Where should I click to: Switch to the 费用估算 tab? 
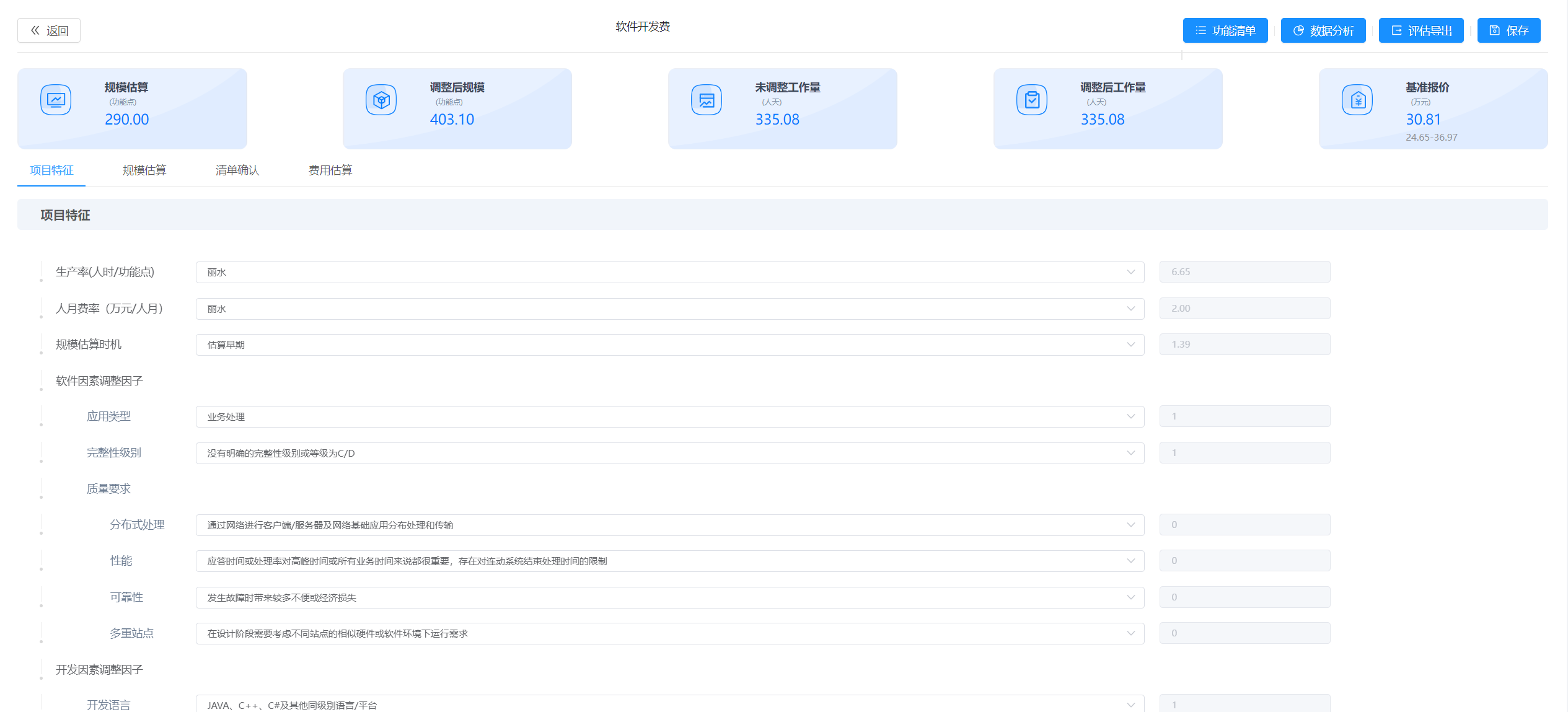330,170
